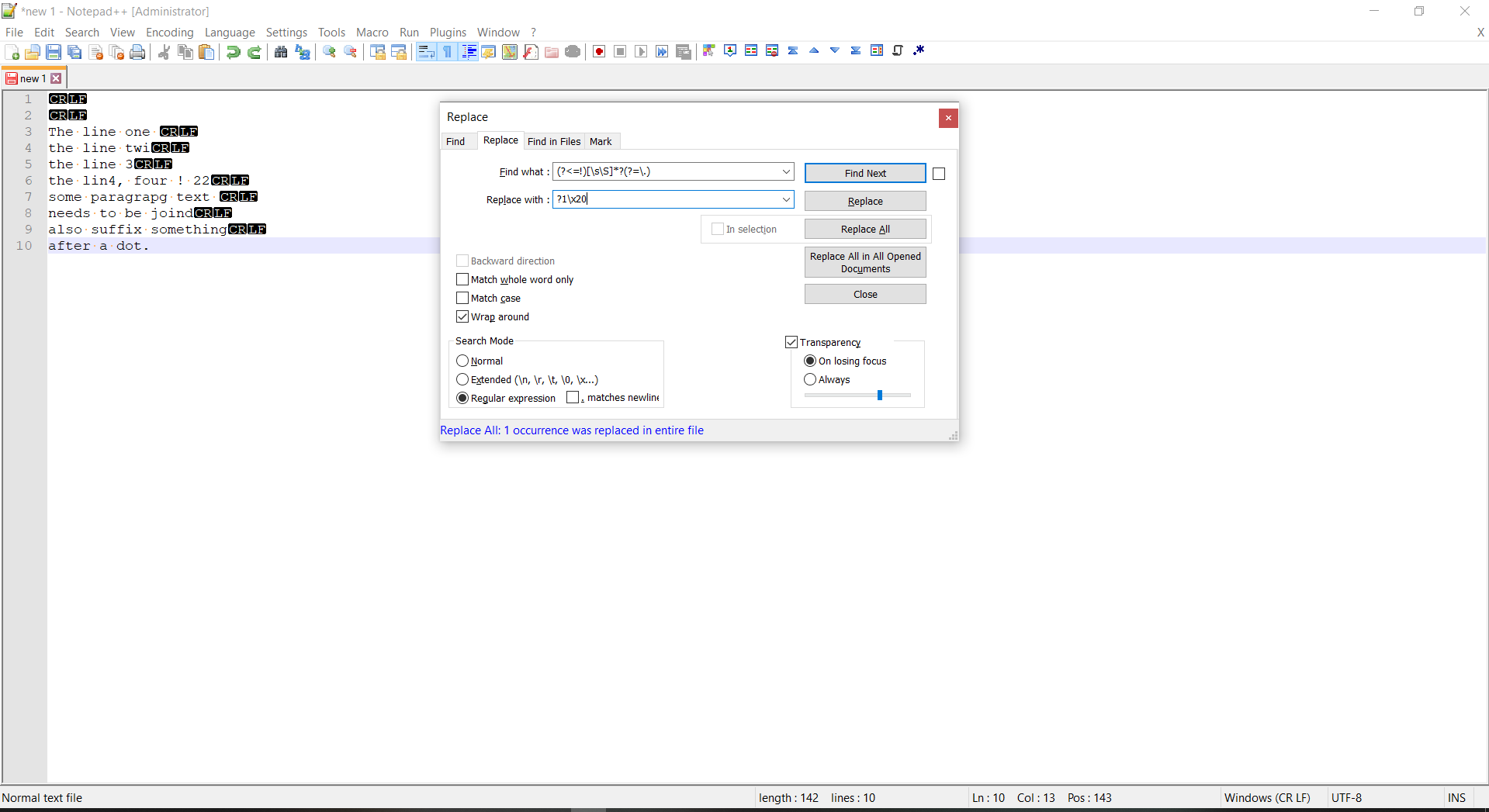
Task: Close the new 1 tab with red X
Action: [x=56, y=78]
